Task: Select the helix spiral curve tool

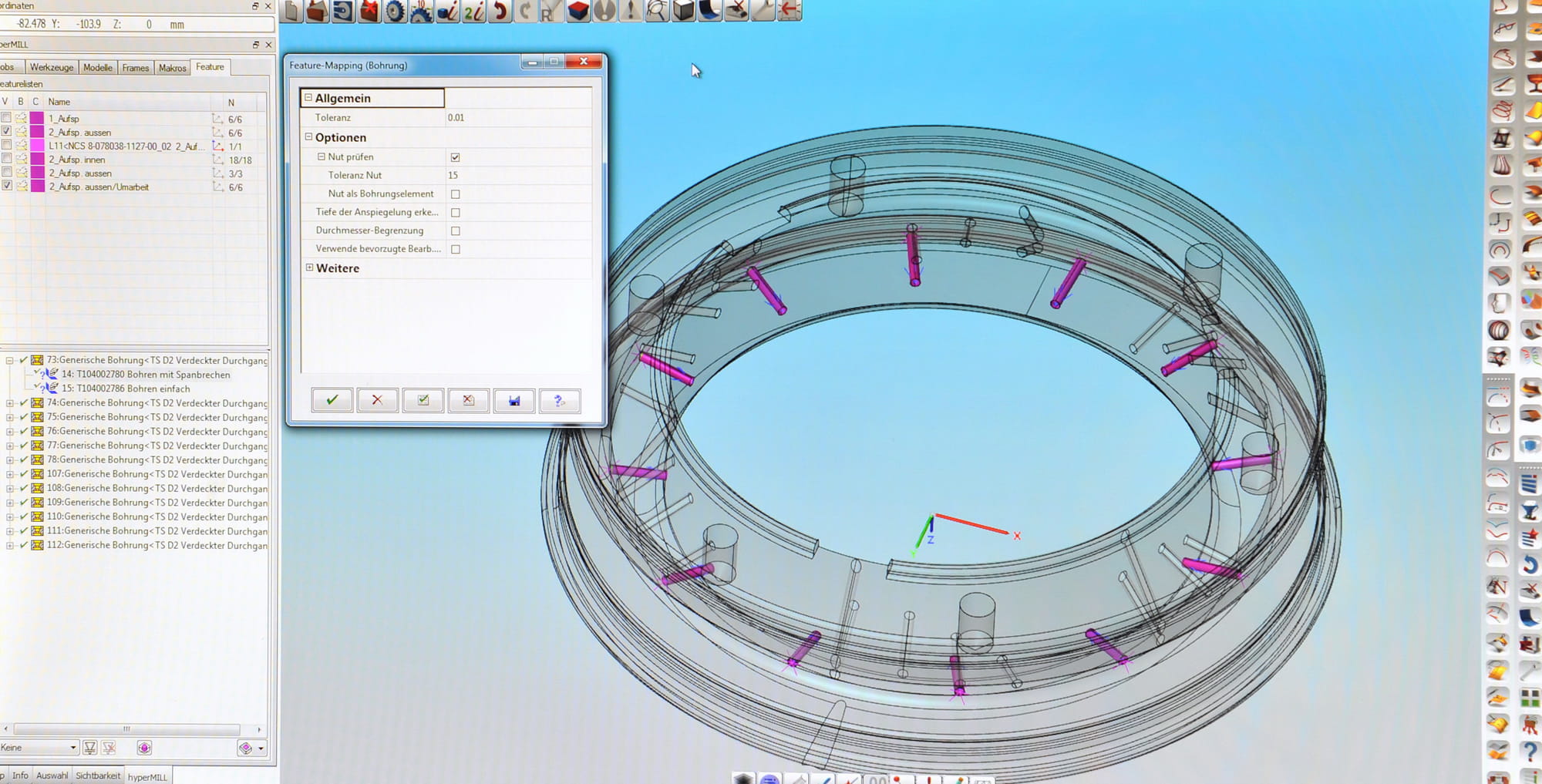Action: click(1501, 111)
